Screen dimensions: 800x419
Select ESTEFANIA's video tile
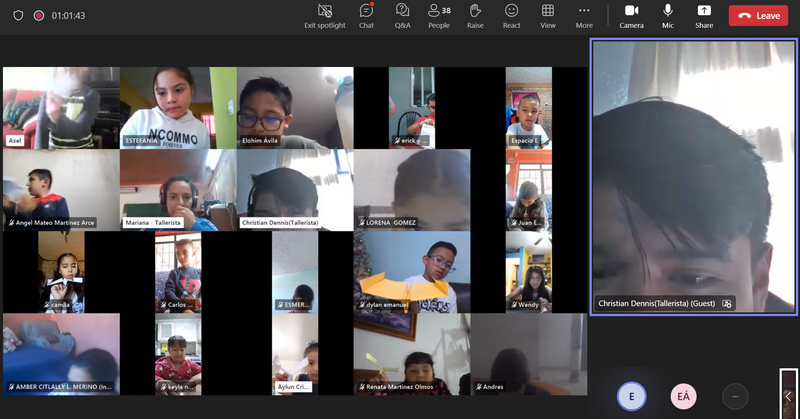pos(178,108)
